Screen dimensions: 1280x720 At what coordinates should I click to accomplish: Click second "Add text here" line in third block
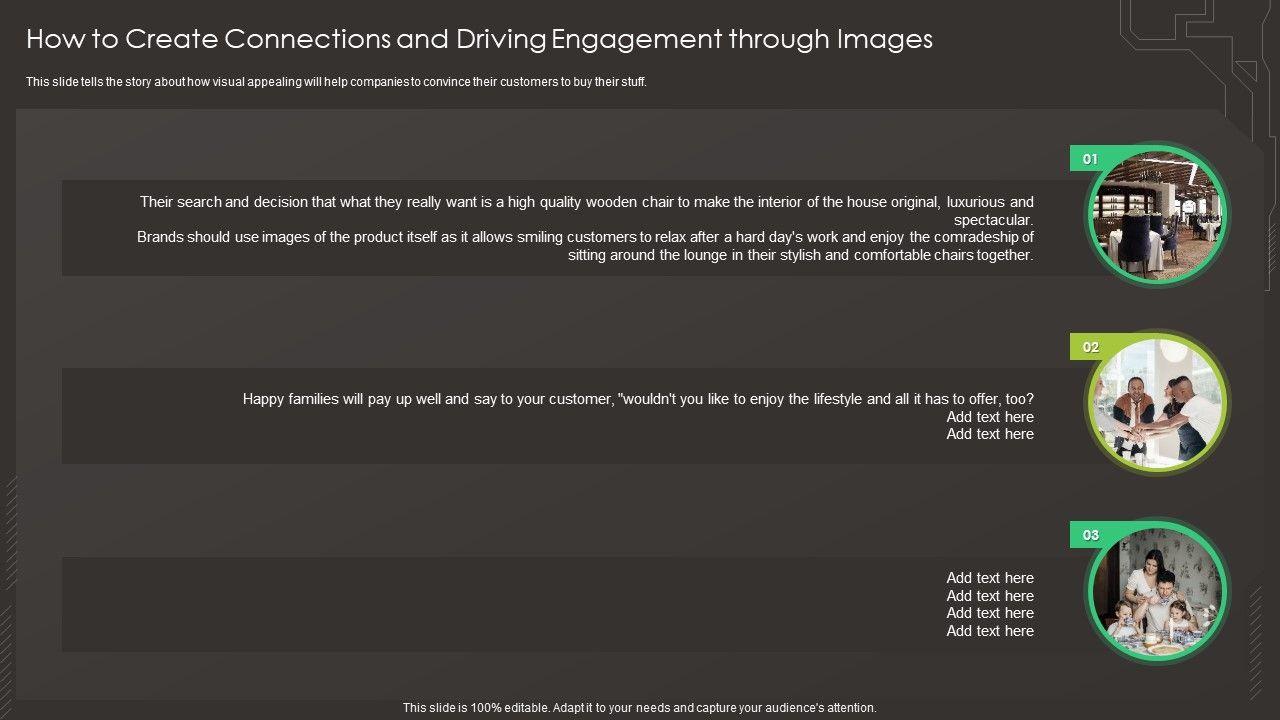990,596
